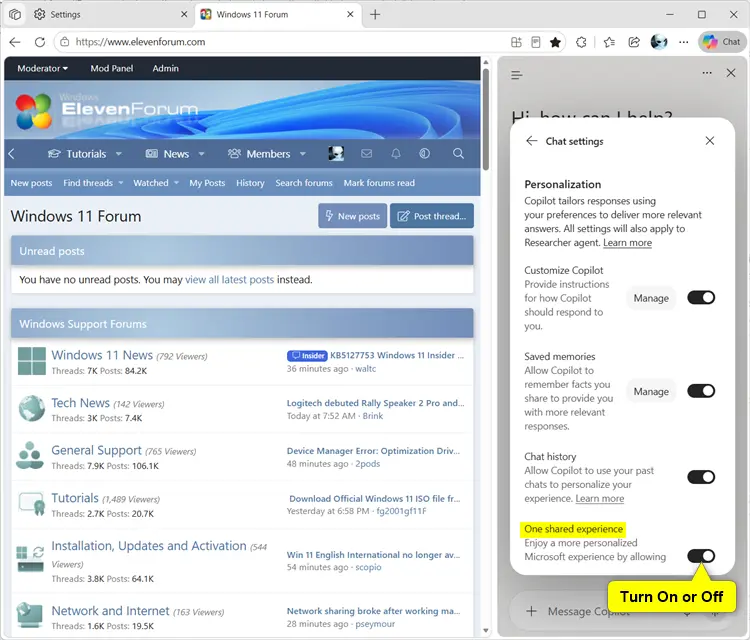The image size is (750, 640).
Task: Open the favorites list toolbar icon
Action: 609,42
